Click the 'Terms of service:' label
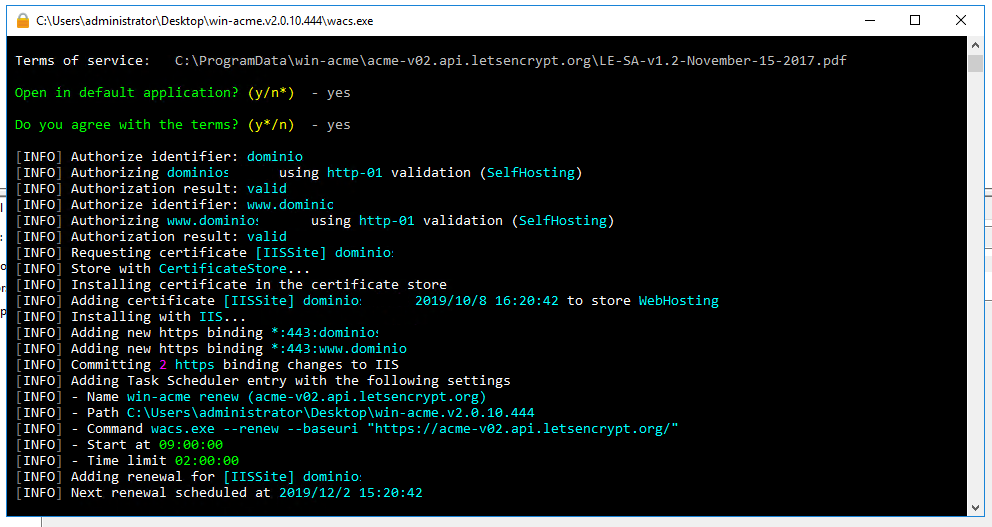The height and width of the screenshot is (527, 992). coord(82,61)
